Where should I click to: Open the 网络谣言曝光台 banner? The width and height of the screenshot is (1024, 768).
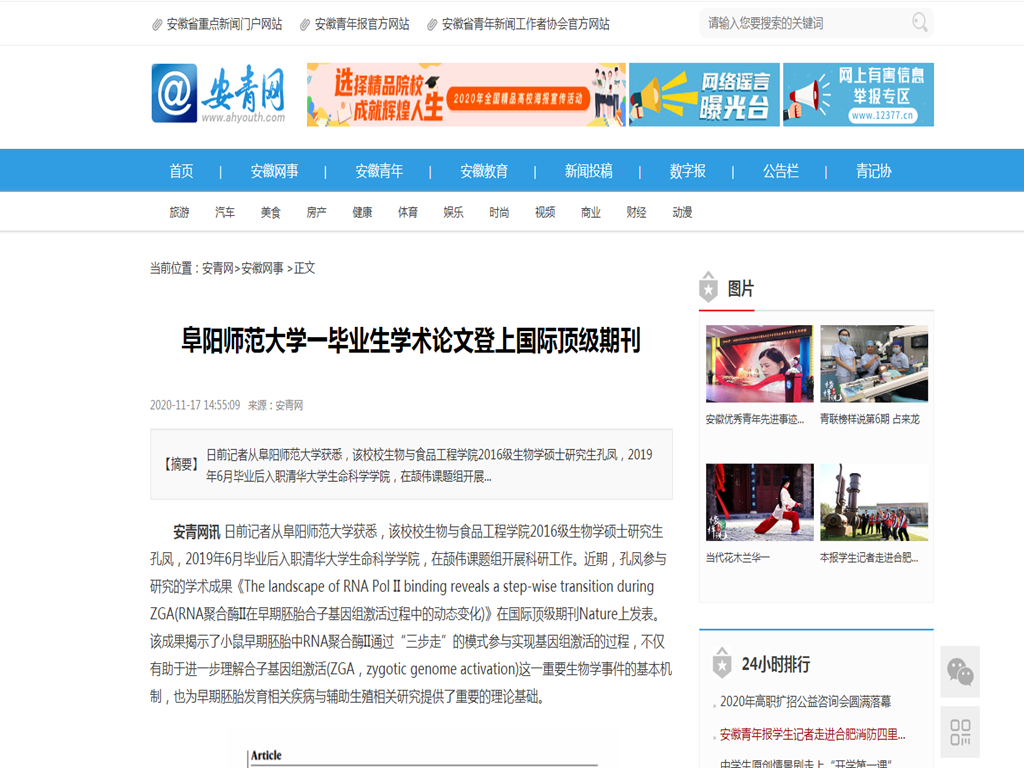(704, 95)
